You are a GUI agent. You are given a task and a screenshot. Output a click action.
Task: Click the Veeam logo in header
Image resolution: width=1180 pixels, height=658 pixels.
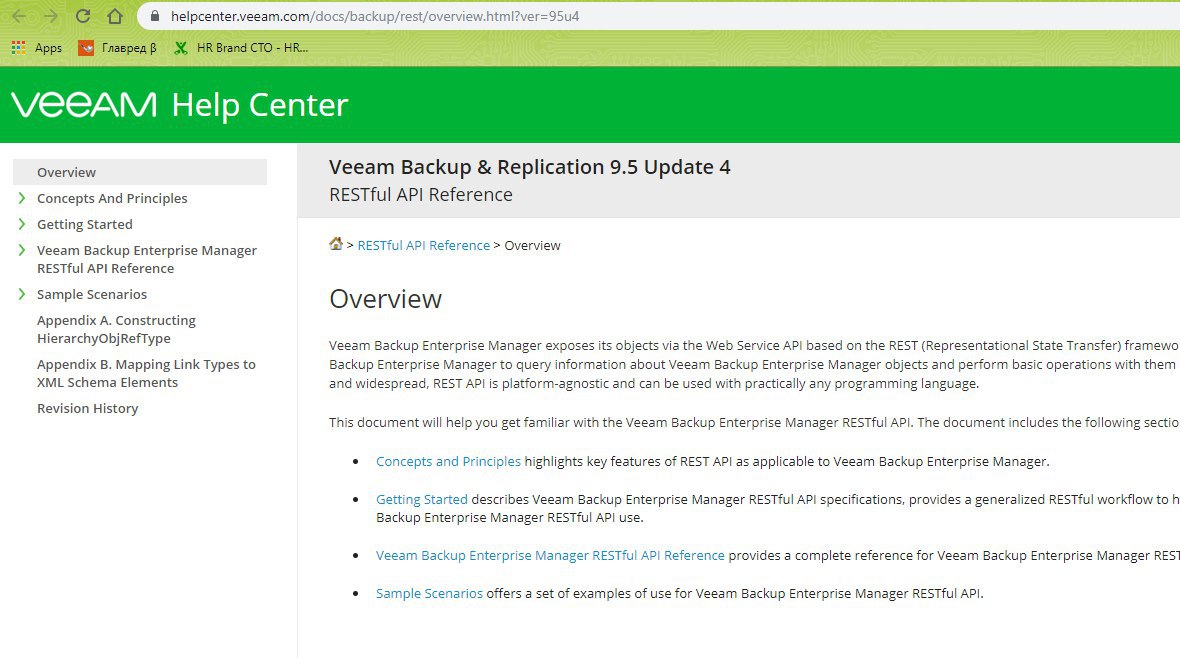(x=84, y=105)
